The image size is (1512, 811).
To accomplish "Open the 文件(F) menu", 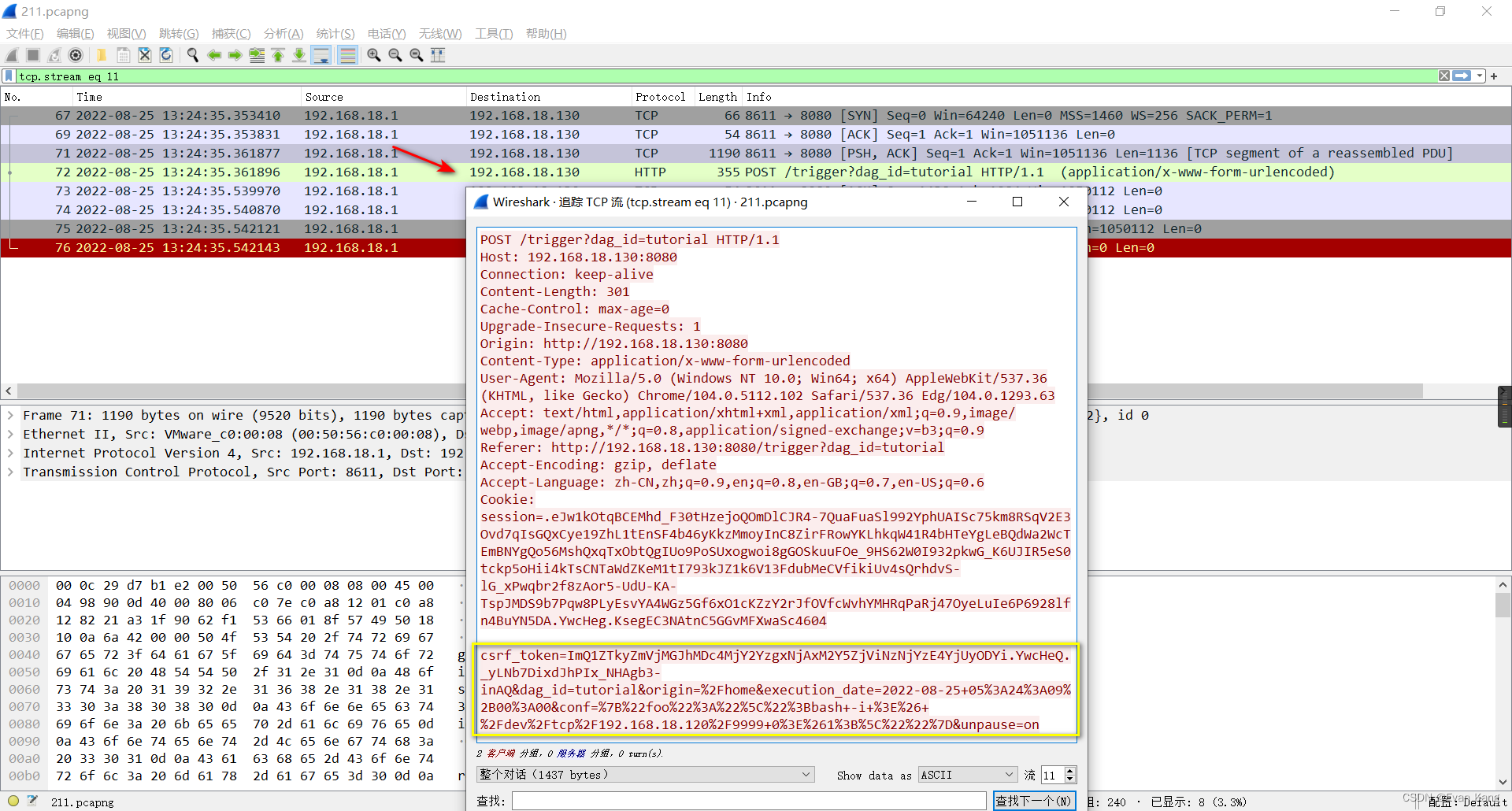I will coord(25,34).
